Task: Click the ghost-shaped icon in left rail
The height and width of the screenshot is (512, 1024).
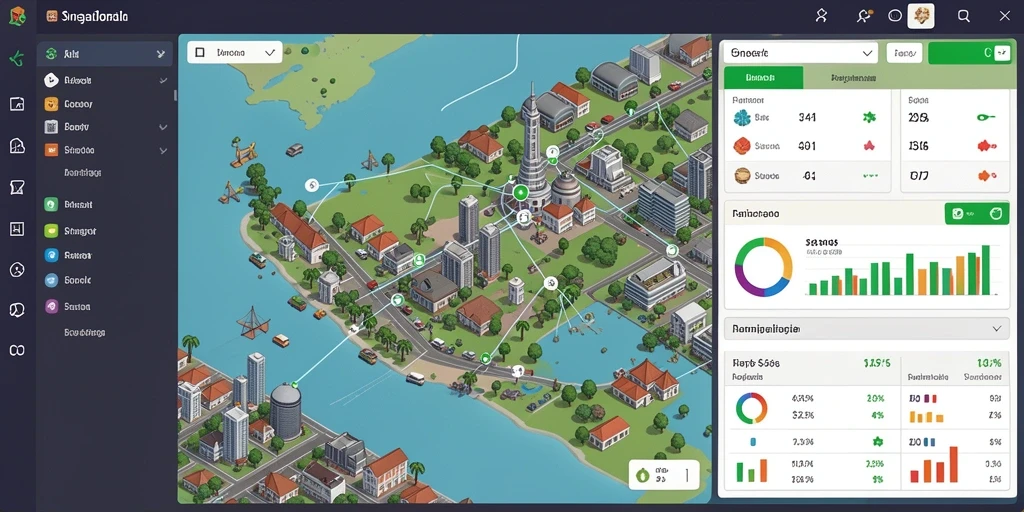Action: 17,146
